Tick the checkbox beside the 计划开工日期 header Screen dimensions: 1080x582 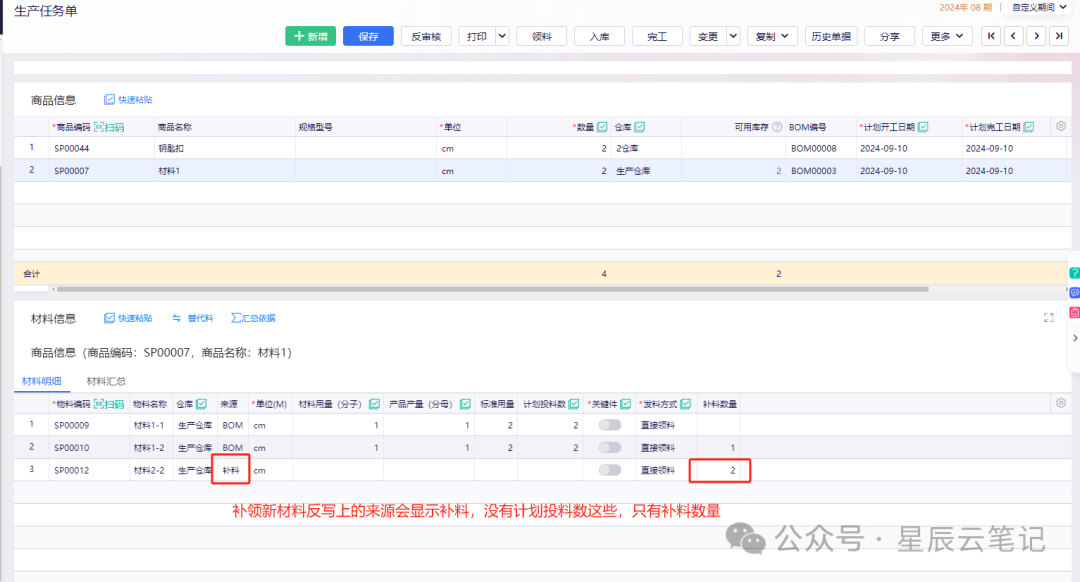[x=923, y=127]
